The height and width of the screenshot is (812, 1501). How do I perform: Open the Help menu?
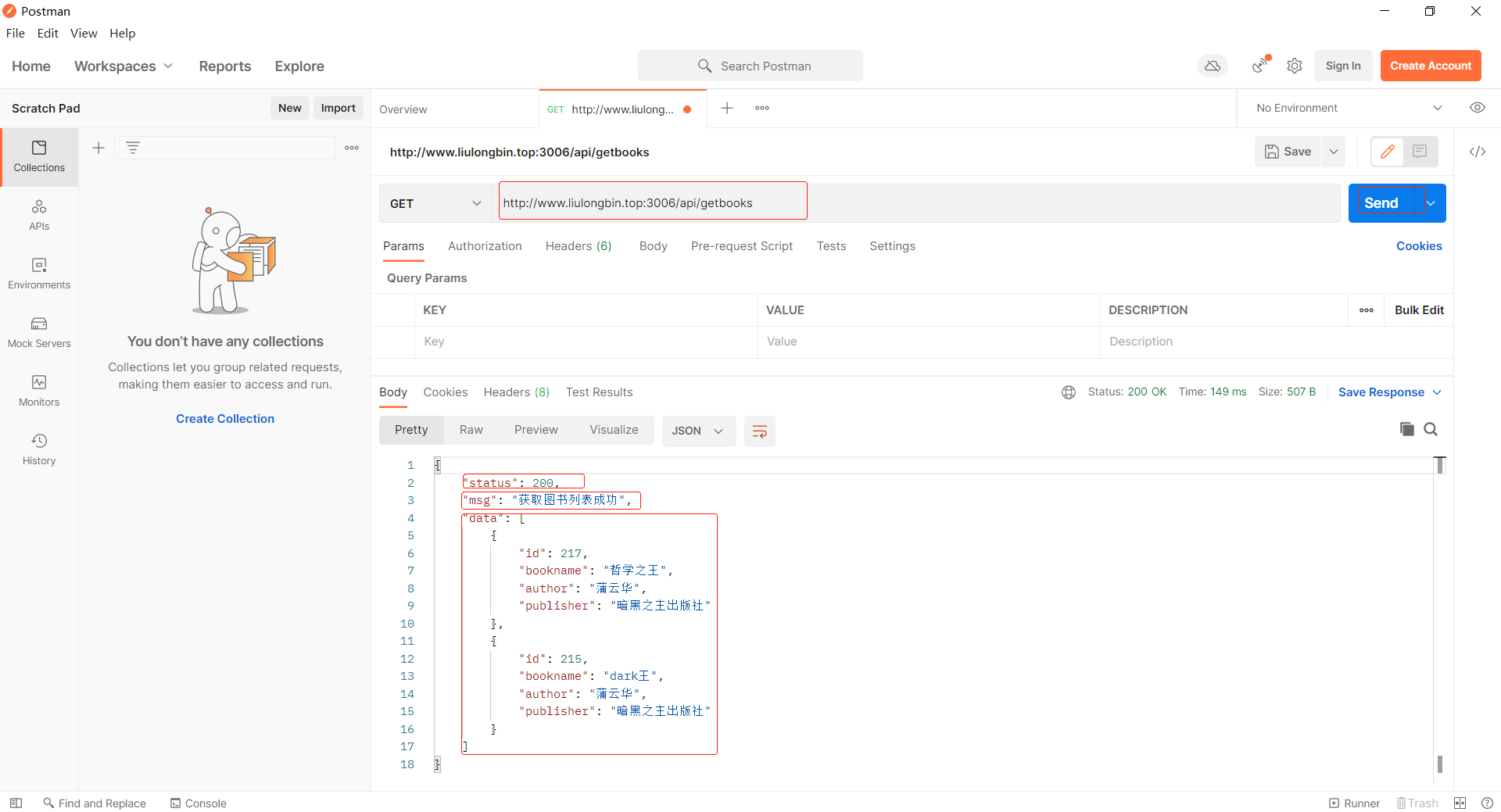[x=123, y=33]
